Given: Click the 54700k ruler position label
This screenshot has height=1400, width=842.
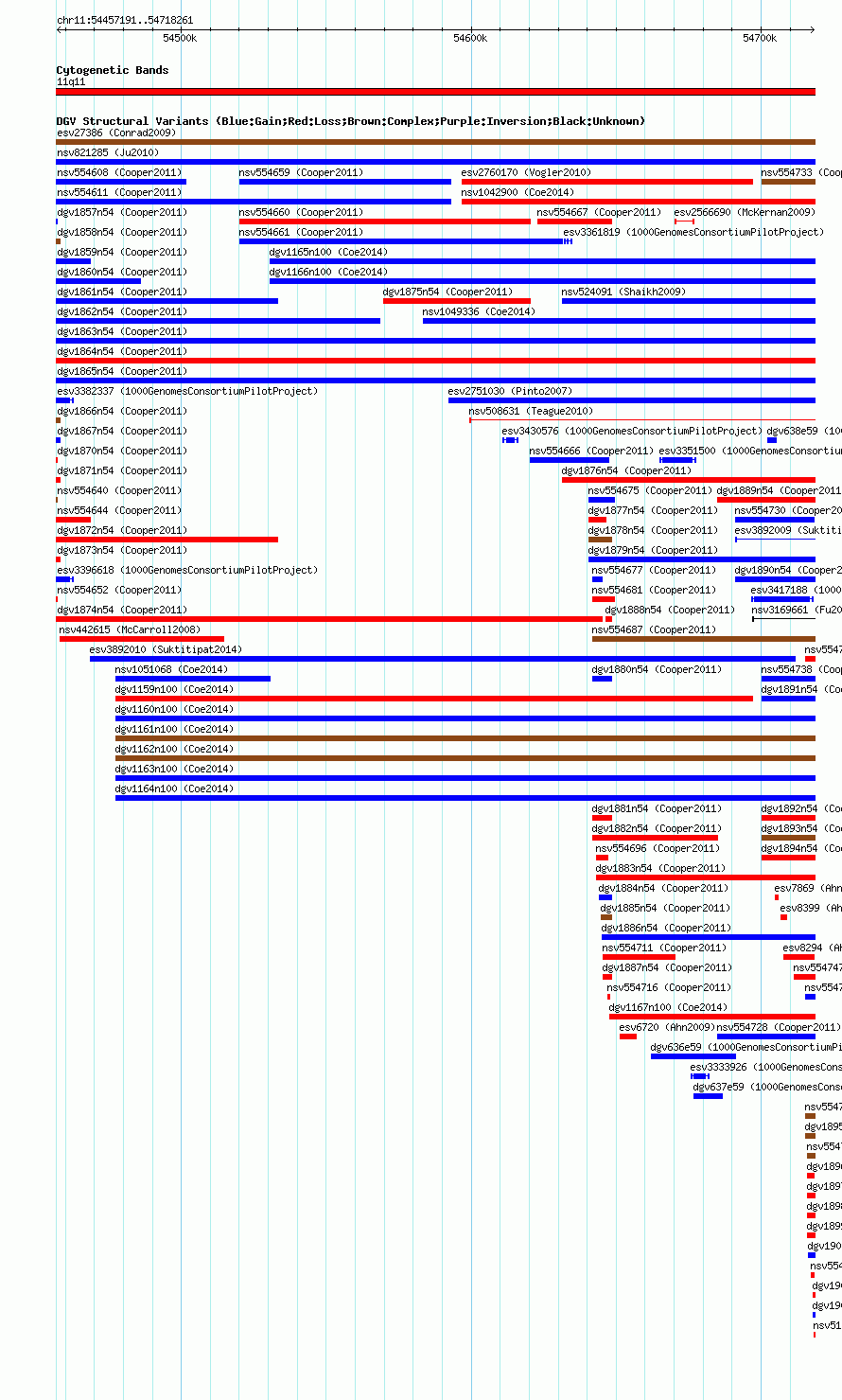Looking at the screenshot, I should (760, 38).
